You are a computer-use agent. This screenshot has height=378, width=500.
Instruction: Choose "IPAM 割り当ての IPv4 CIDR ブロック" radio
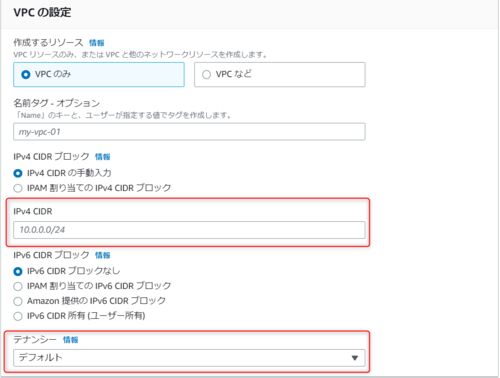(18, 188)
